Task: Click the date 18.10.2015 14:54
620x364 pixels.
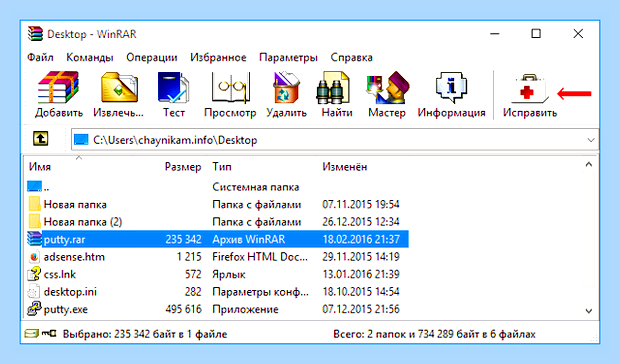Action: point(361,292)
